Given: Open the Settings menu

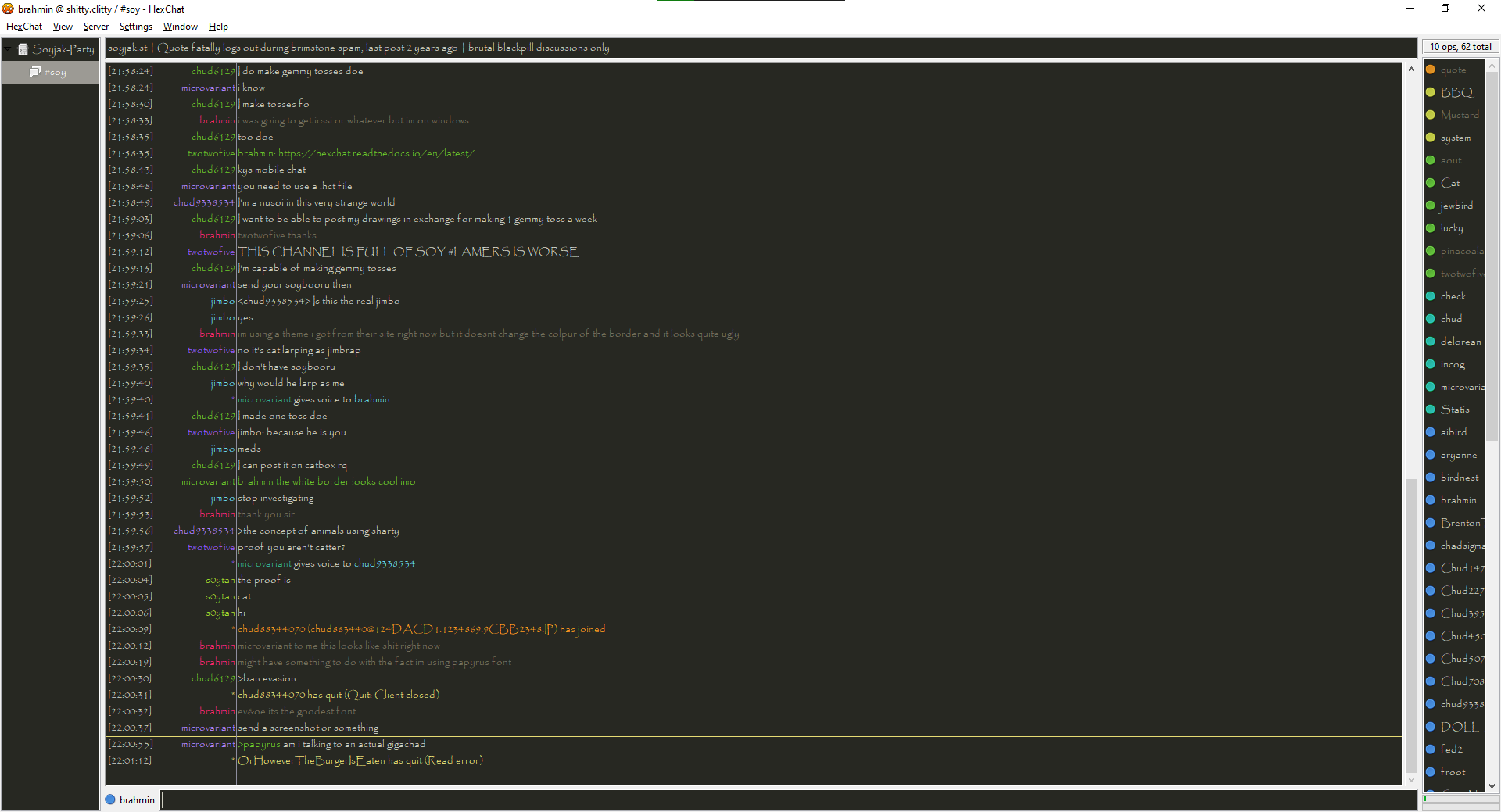Looking at the screenshot, I should point(135,27).
